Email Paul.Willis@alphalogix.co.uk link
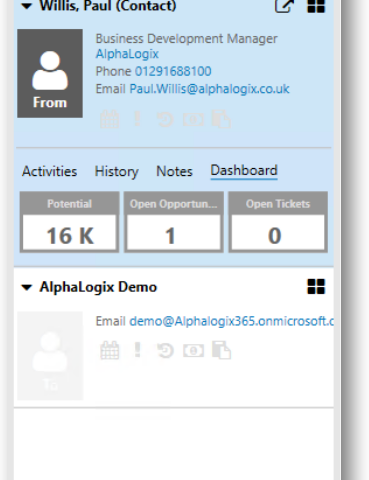Viewport: 369px width, 480px height. pos(209,89)
